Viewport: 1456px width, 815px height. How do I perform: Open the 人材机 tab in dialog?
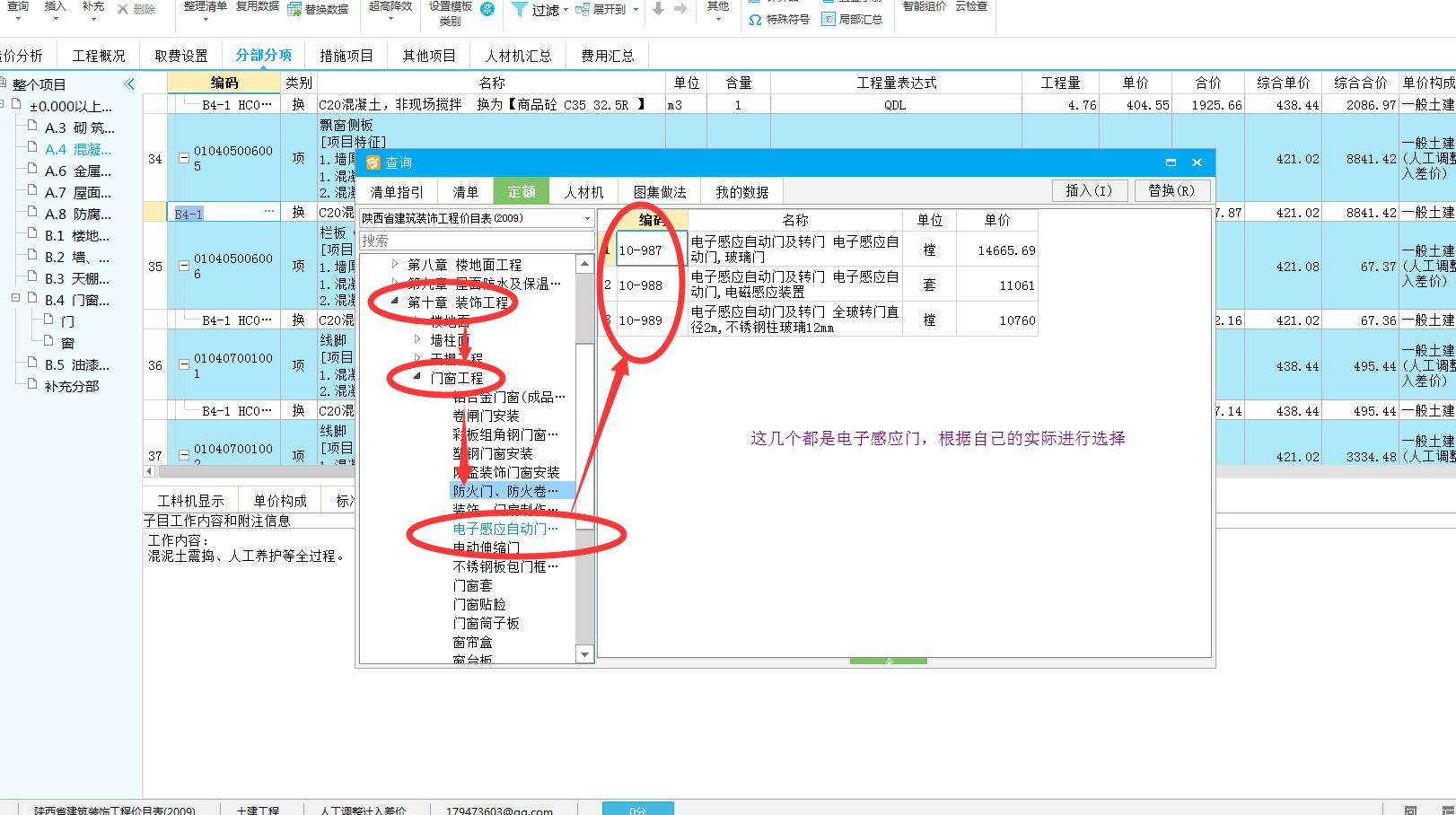point(584,192)
